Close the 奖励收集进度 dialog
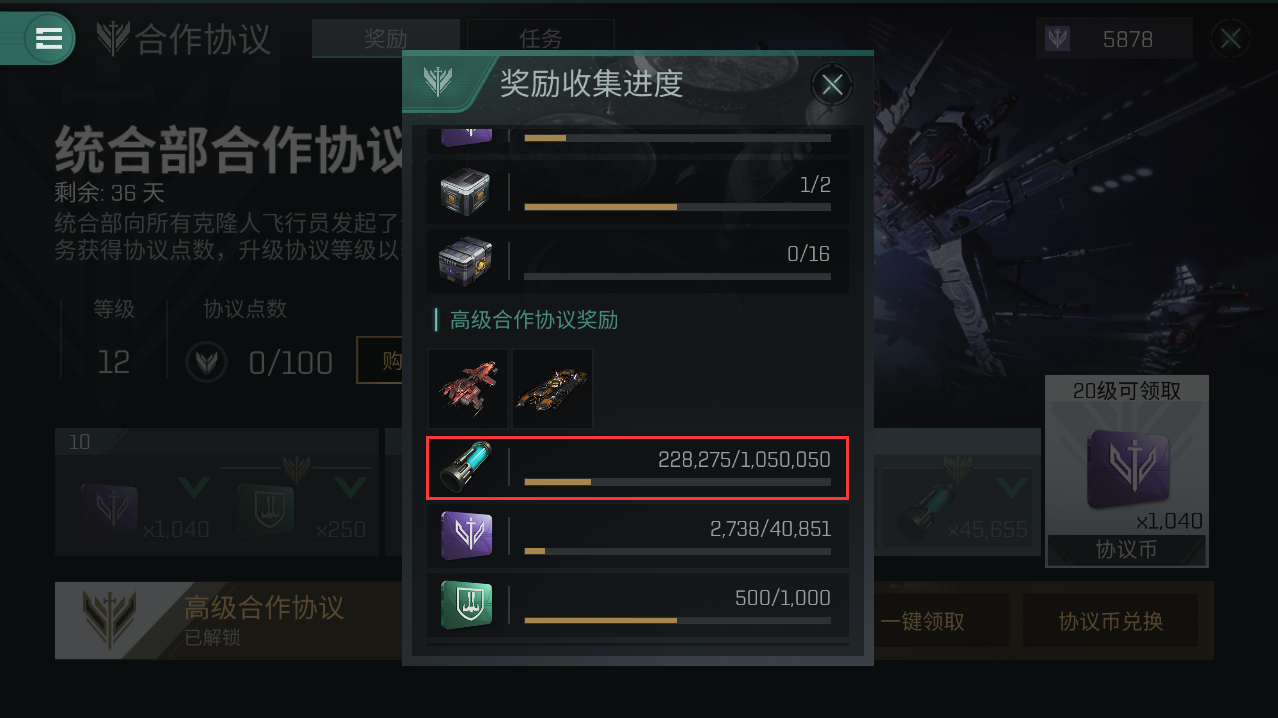 pyautogui.click(x=832, y=85)
